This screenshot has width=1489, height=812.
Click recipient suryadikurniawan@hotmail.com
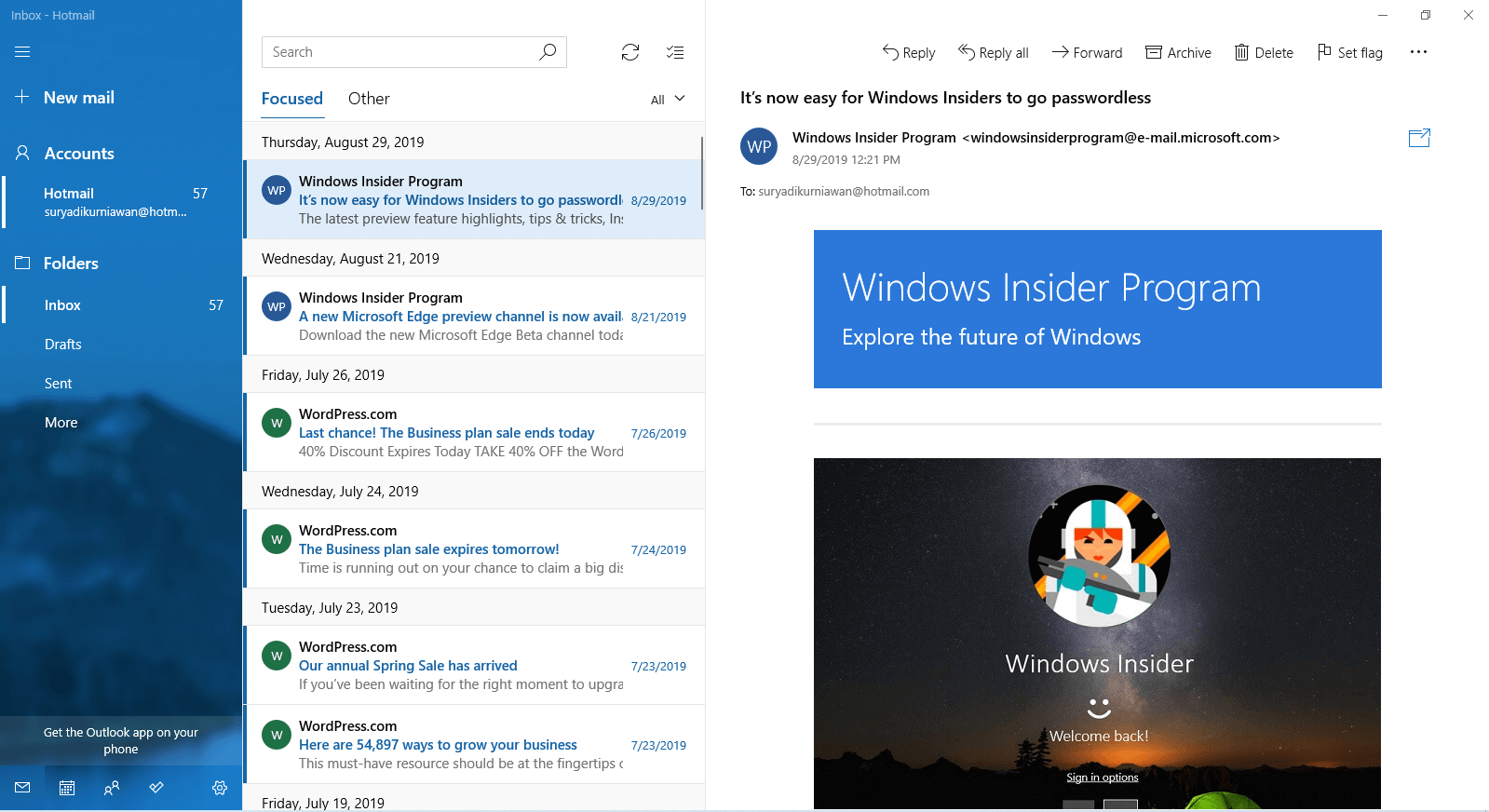(x=844, y=191)
